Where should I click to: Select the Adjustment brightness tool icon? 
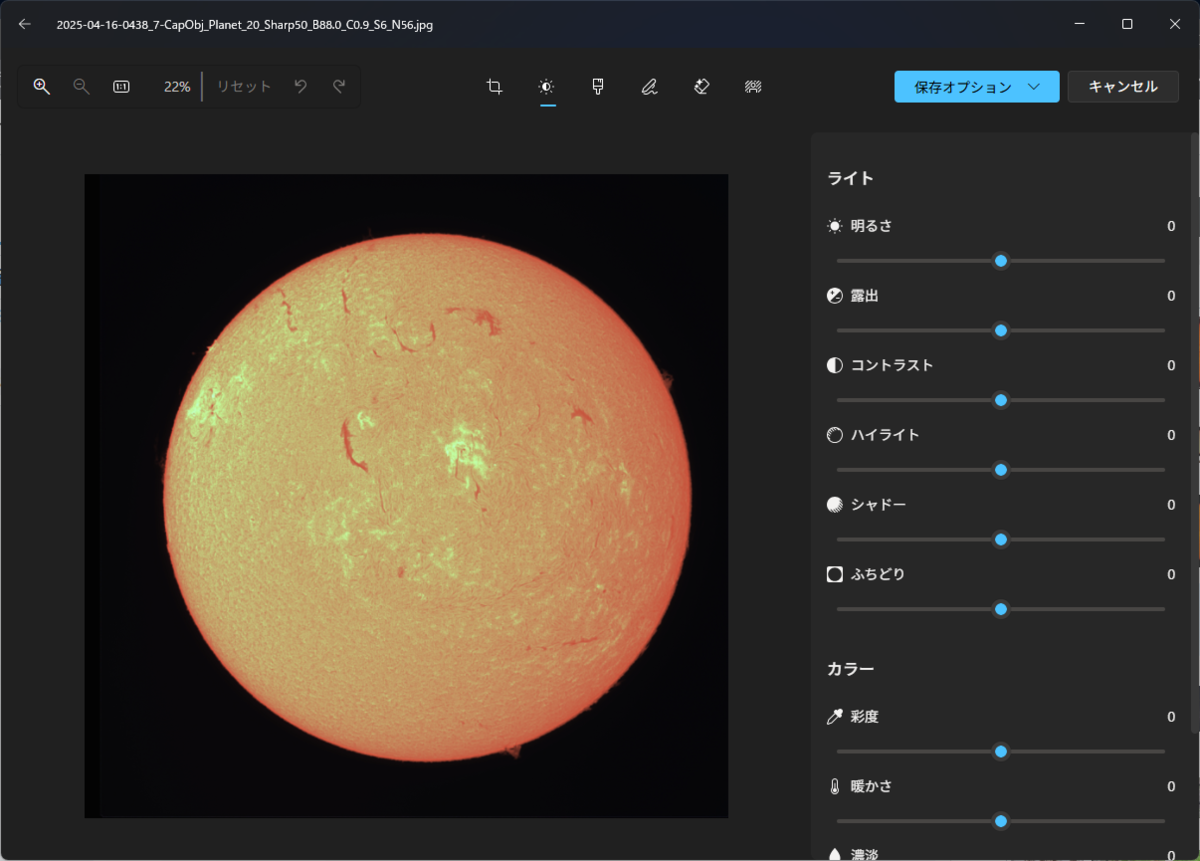point(546,87)
